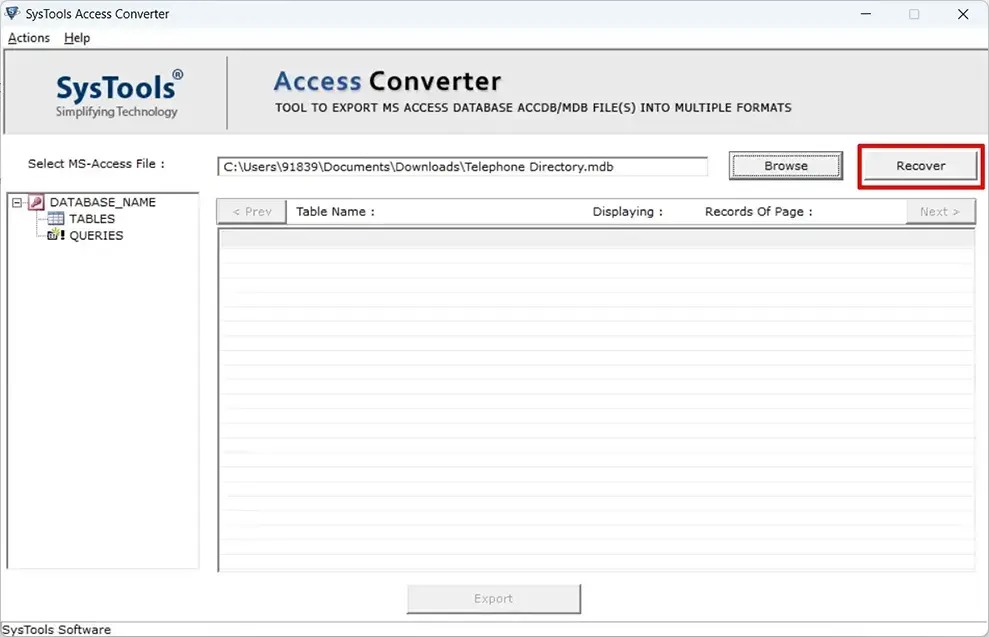Open the Help menu

[77, 38]
